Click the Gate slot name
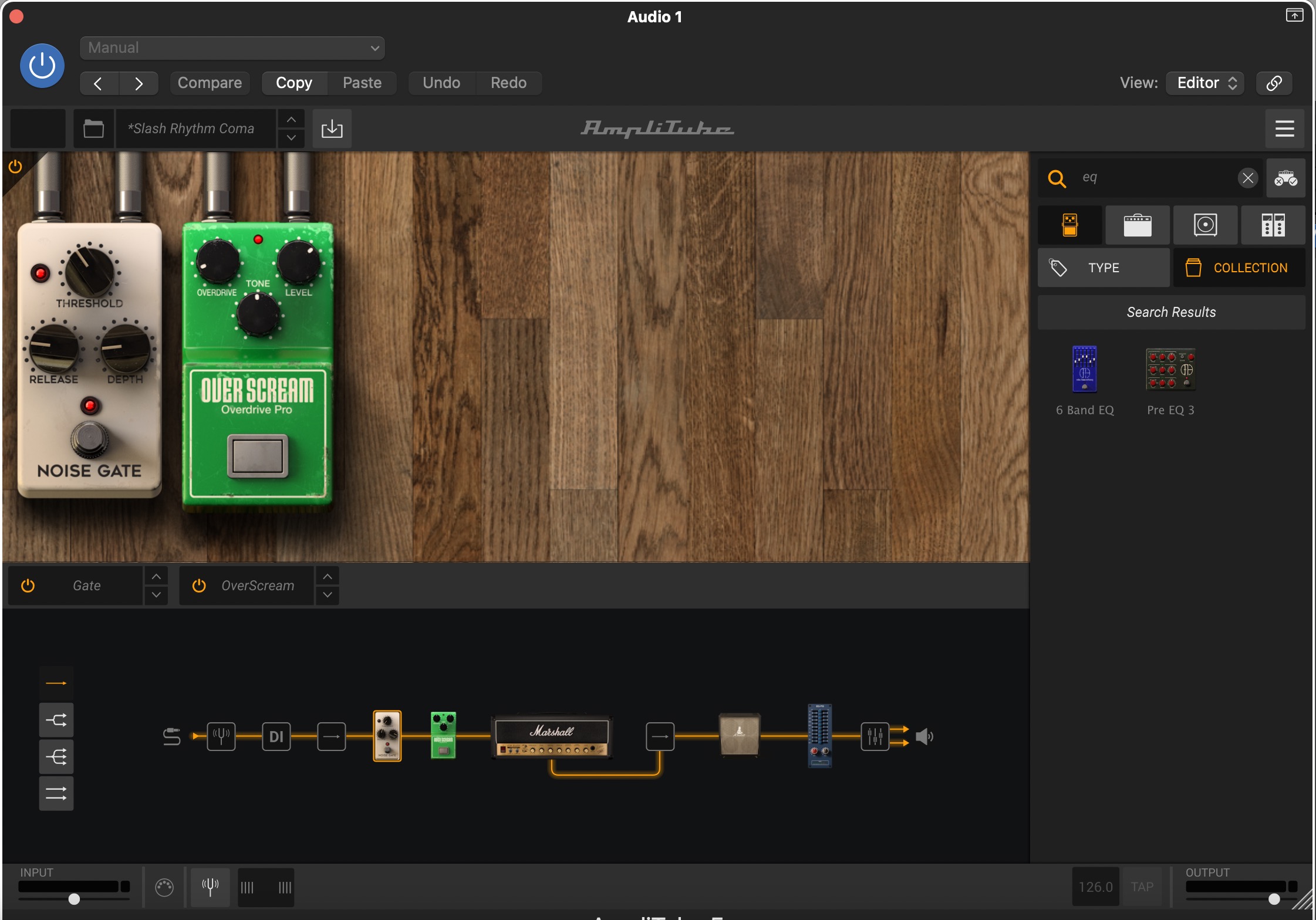1316x920 pixels. (x=87, y=586)
